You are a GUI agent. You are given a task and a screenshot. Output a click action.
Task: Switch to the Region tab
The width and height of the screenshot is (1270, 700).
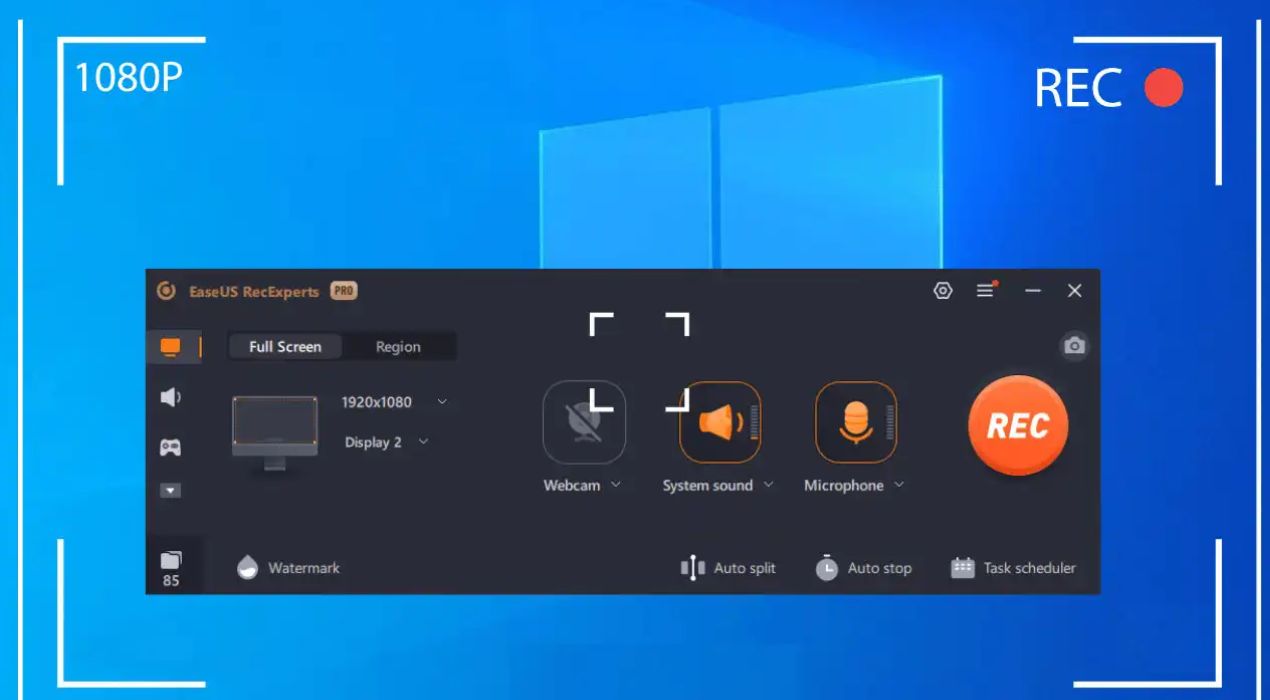[x=398, y=347]
